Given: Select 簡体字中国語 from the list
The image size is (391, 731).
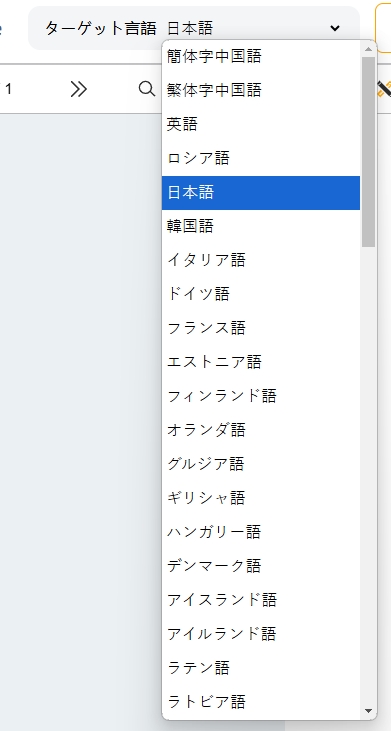Looking at the screenshot, I should coord(261,56).
